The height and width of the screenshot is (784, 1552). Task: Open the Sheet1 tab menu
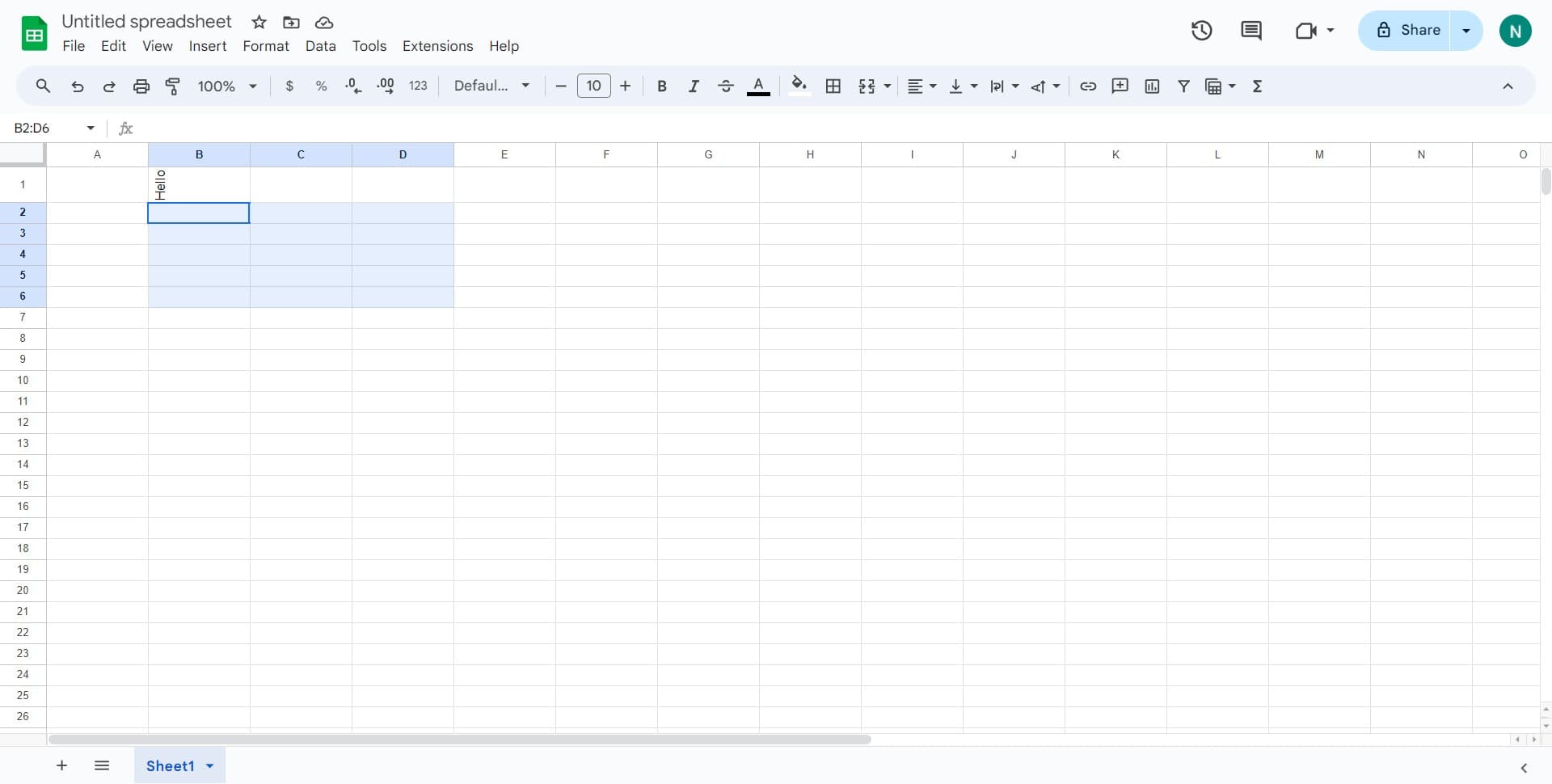[209, 765]
